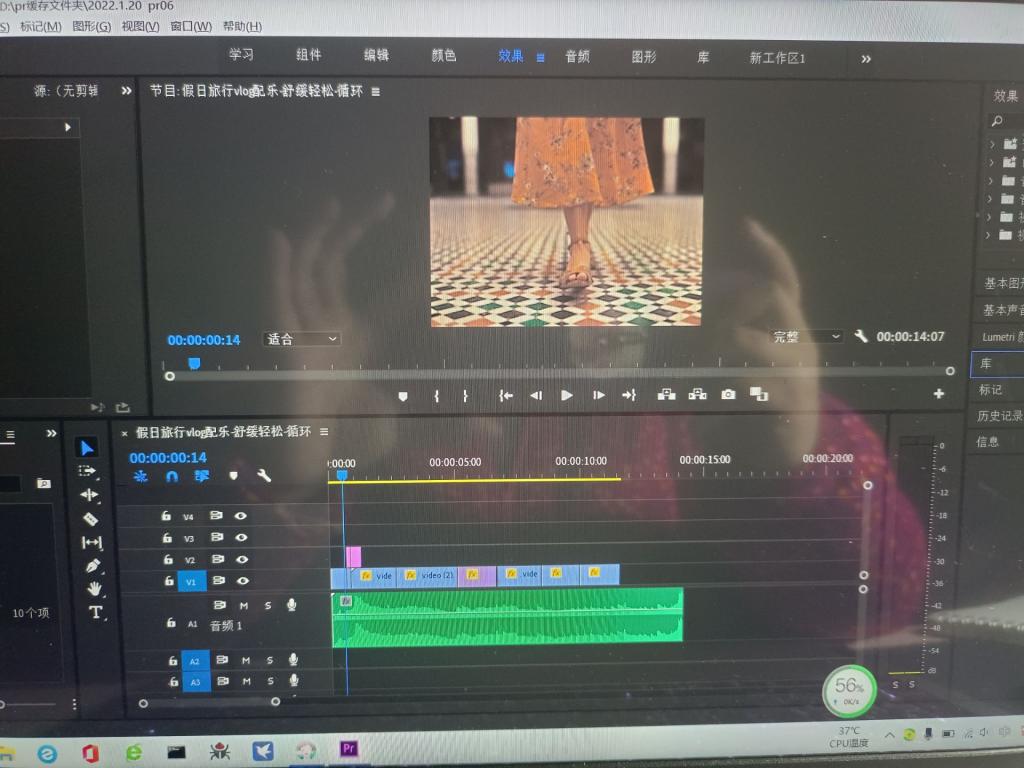Expand the workspace overflow chevron

(x=866, y=59)
